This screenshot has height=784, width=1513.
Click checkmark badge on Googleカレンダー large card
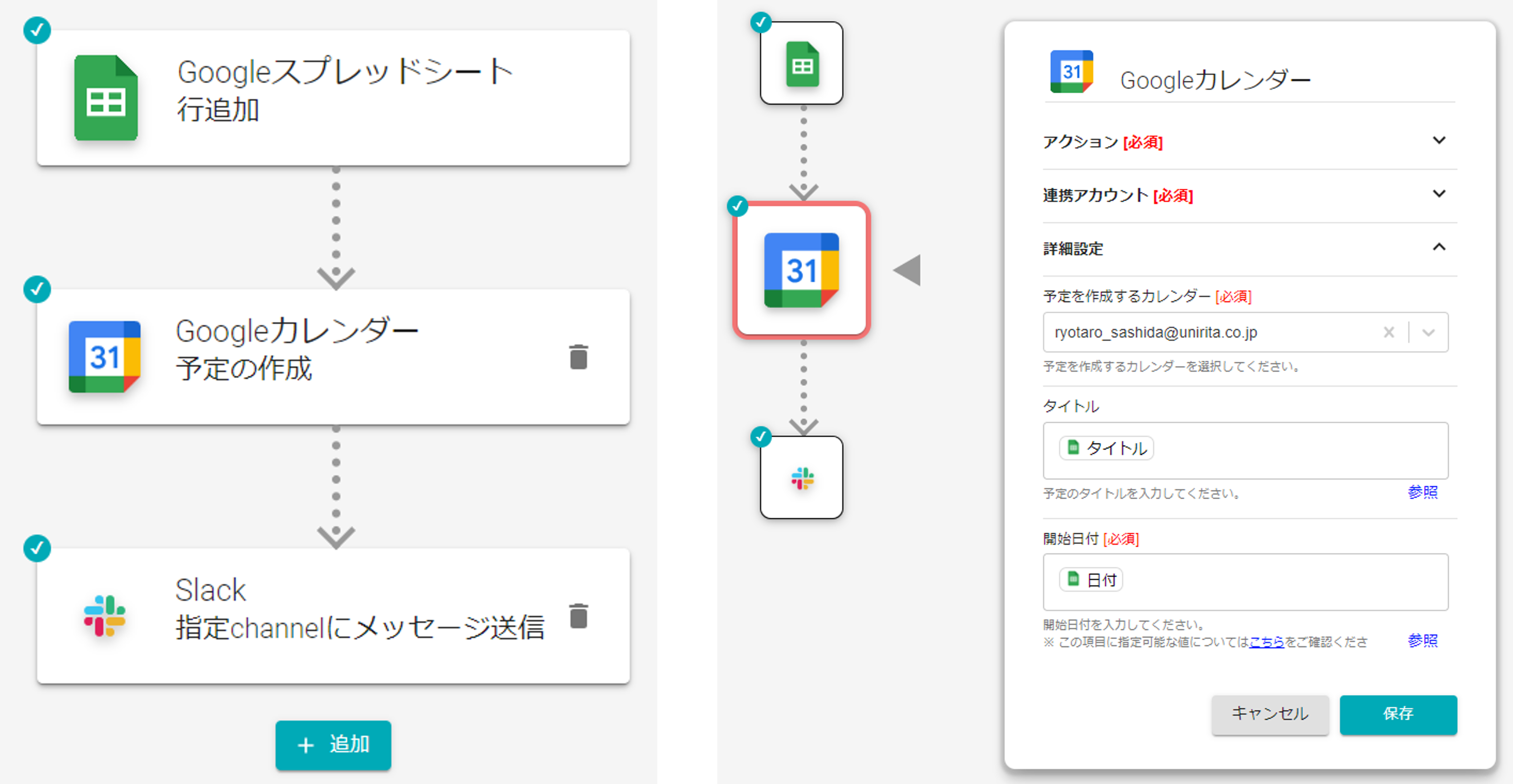click(x=37, y=289)
